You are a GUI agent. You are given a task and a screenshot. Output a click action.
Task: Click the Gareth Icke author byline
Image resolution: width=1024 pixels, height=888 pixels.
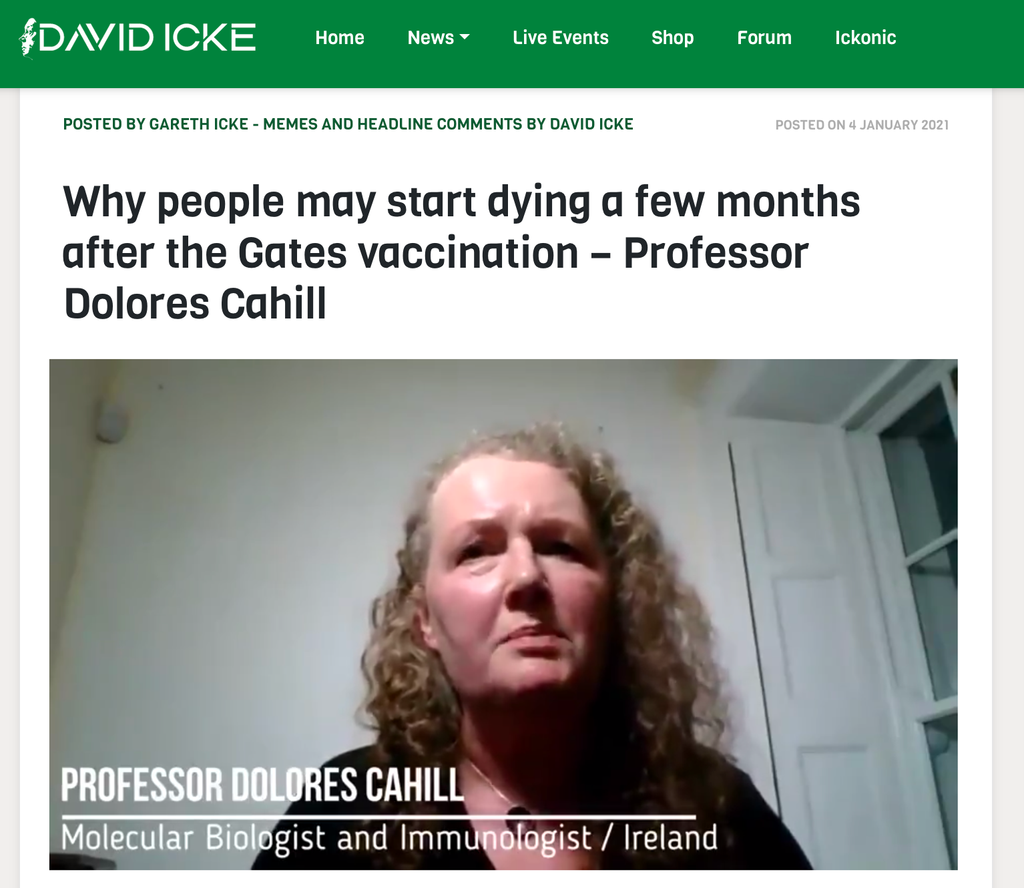[x=155, y=124]
